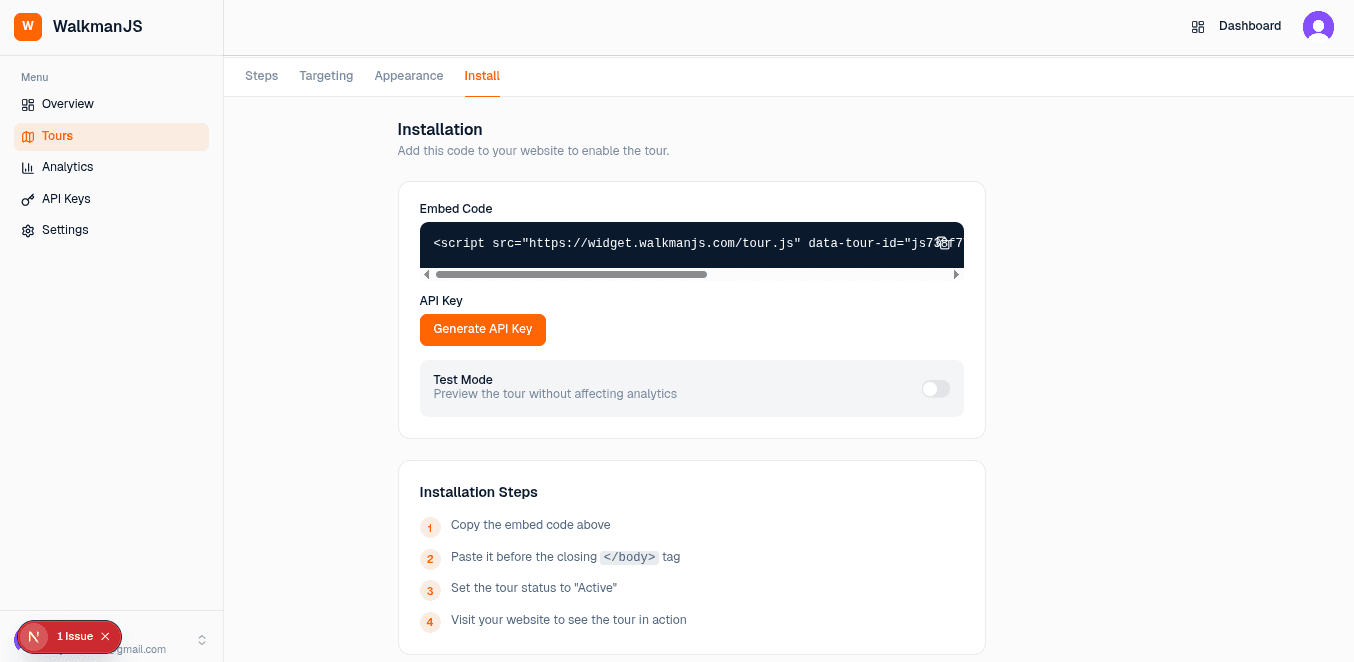Enable Test Mode

(x=935, y=388)
